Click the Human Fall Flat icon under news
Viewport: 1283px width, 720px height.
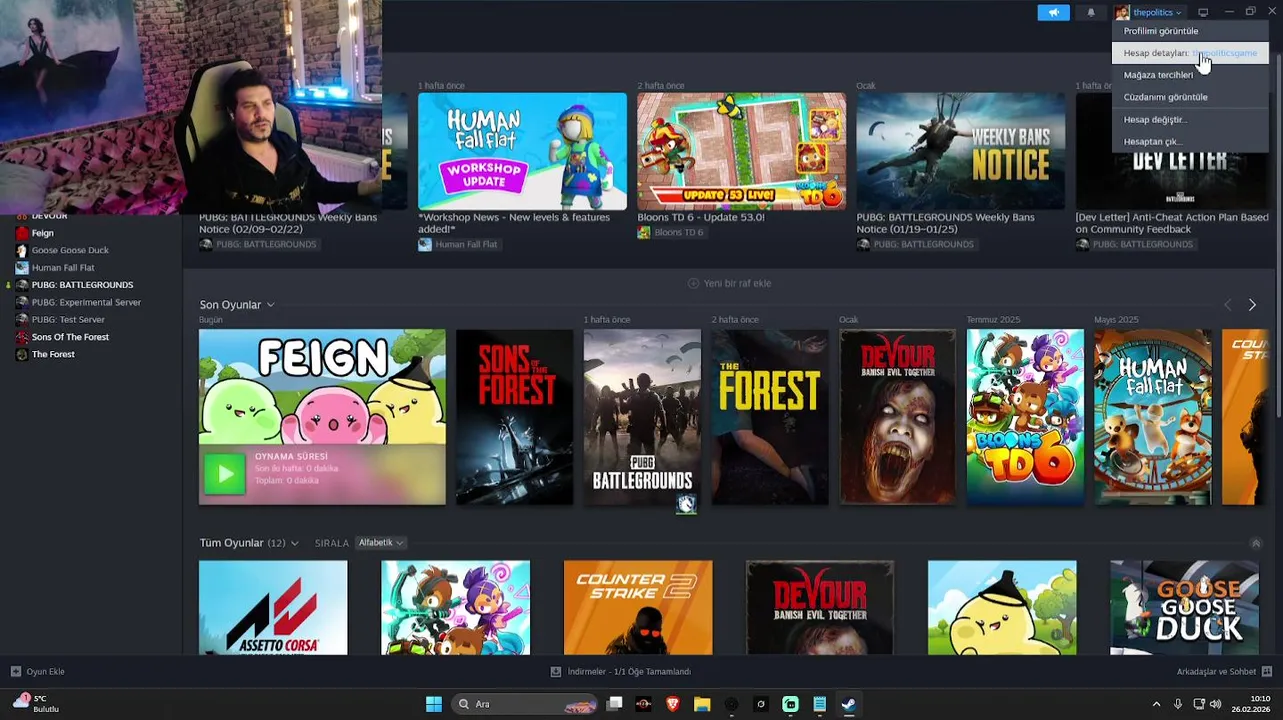pos(425,244)
